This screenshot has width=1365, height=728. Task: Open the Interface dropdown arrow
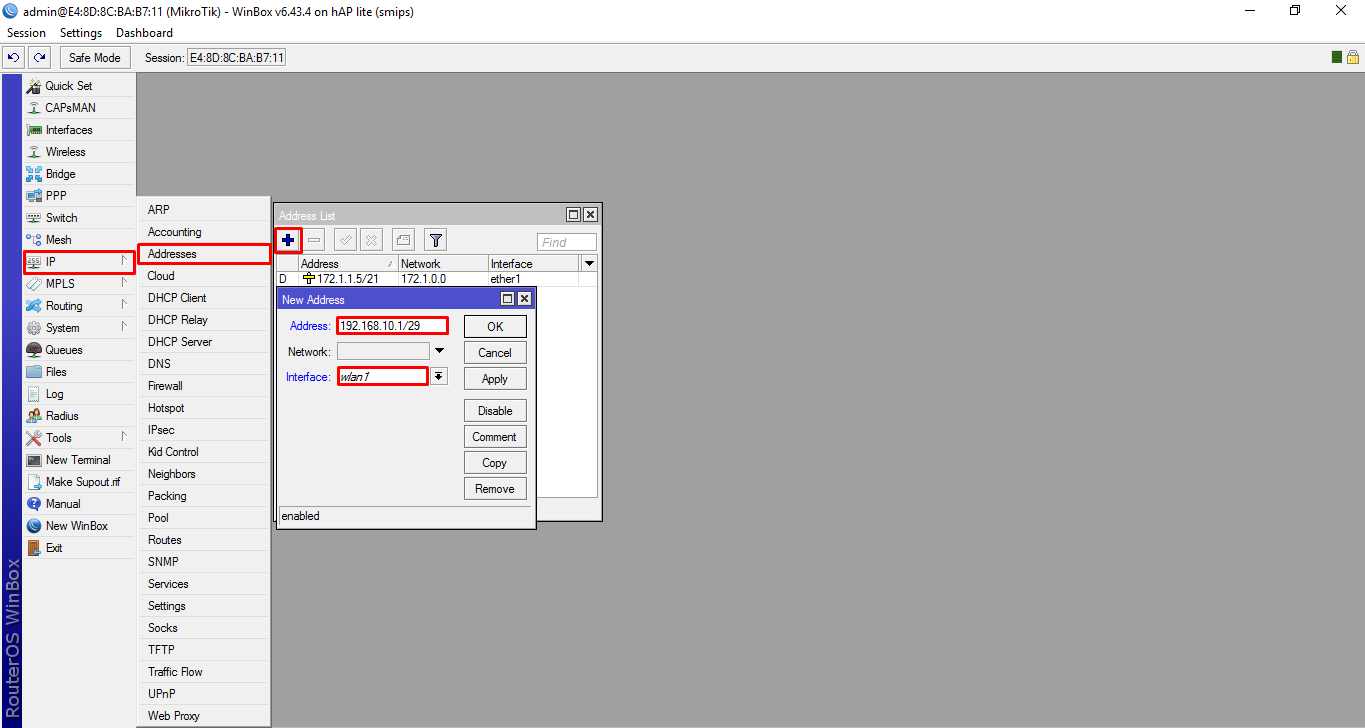(439, 377)
